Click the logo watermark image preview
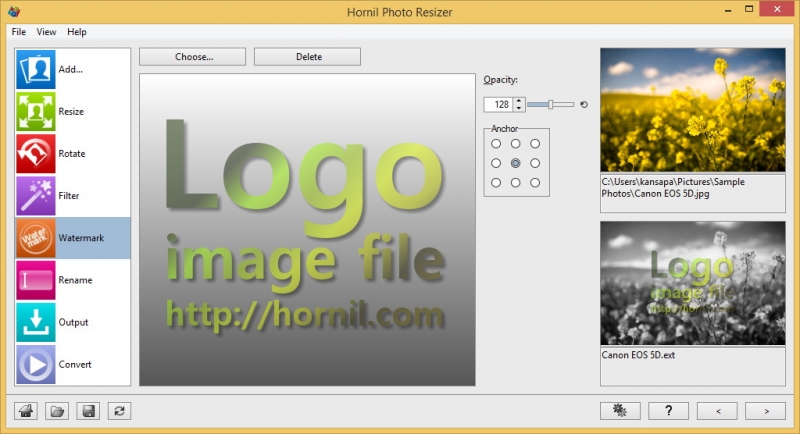800x434 pixels. 307,229
